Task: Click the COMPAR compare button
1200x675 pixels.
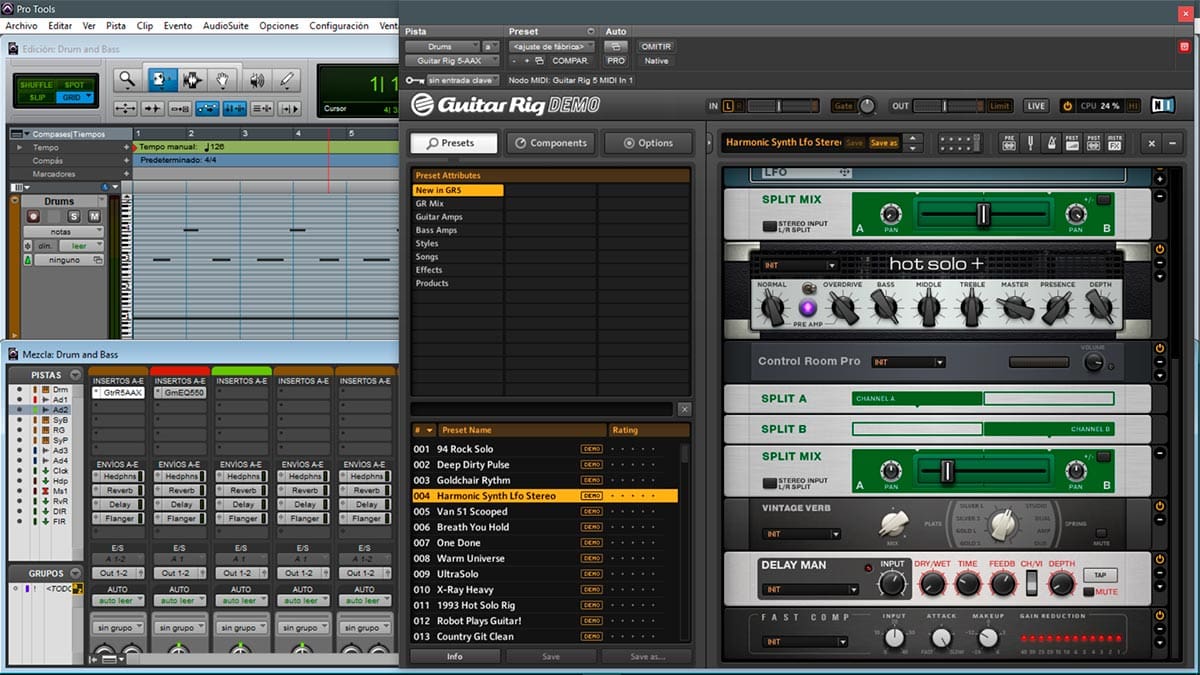Action: tap(570, 61)
